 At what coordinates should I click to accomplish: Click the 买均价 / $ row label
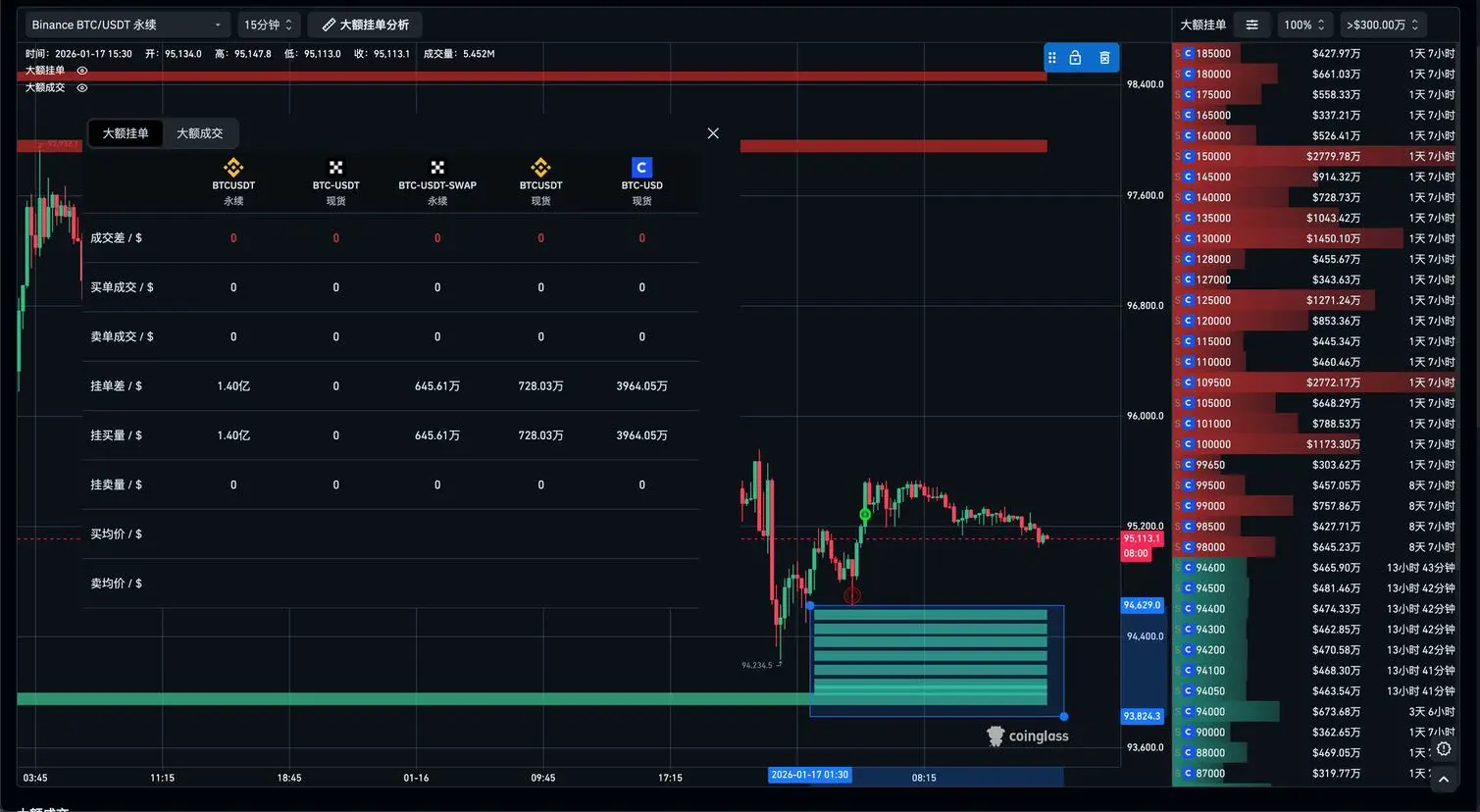coord(116,534)
